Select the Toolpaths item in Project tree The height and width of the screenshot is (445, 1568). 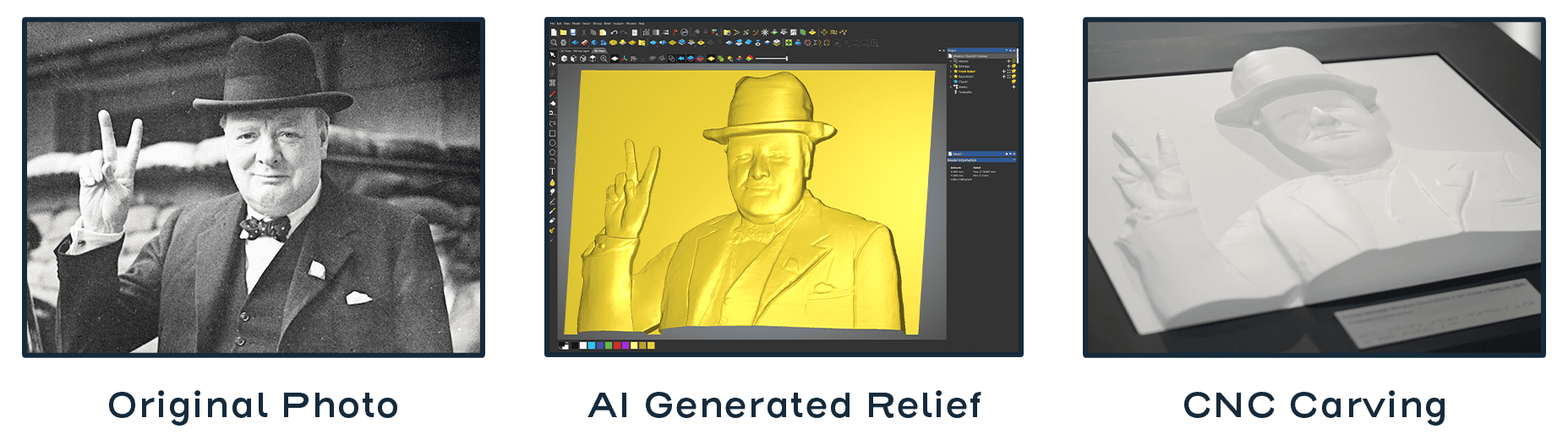click(x=965, y=92)
